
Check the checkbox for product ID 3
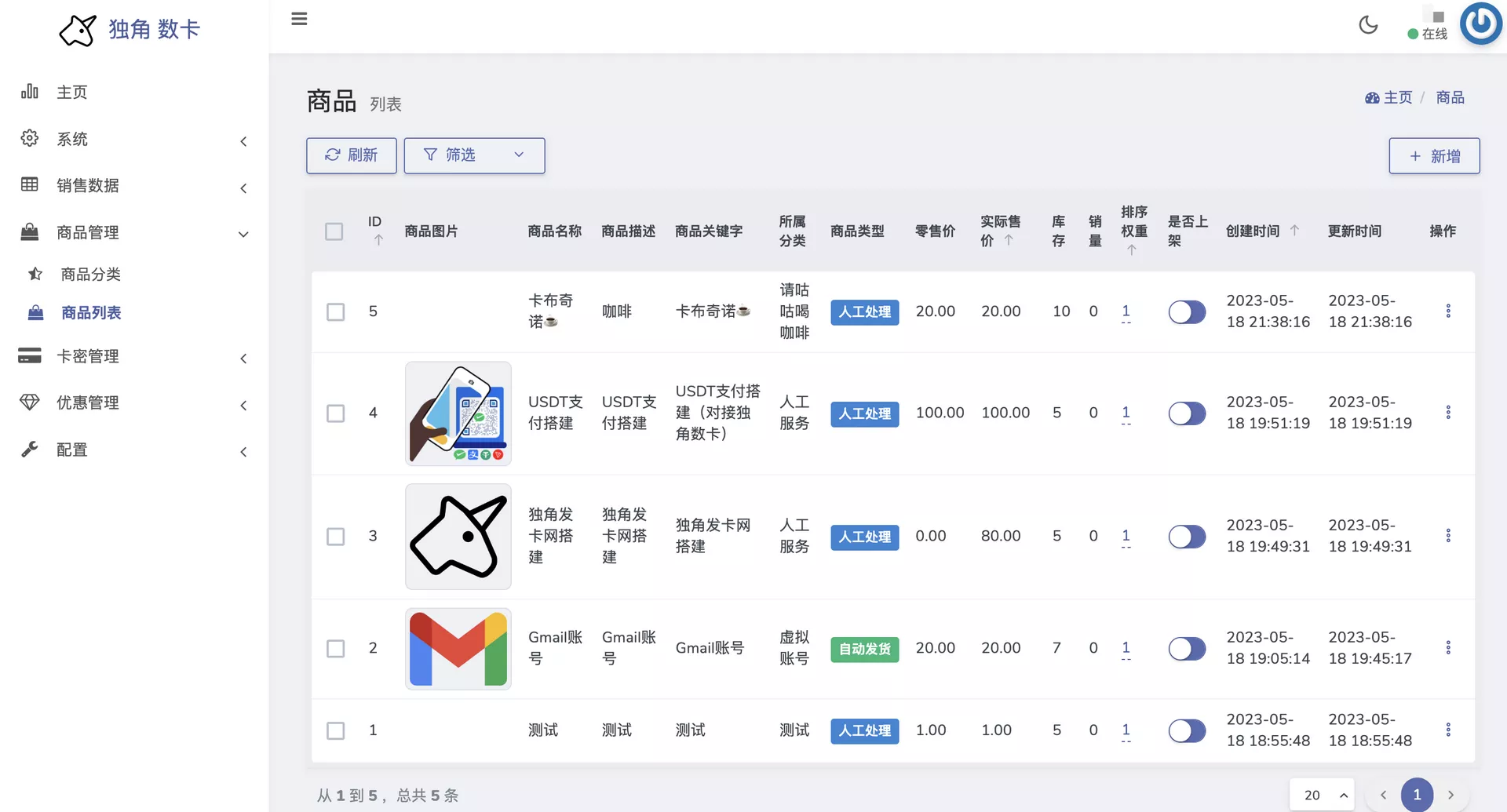335,537
